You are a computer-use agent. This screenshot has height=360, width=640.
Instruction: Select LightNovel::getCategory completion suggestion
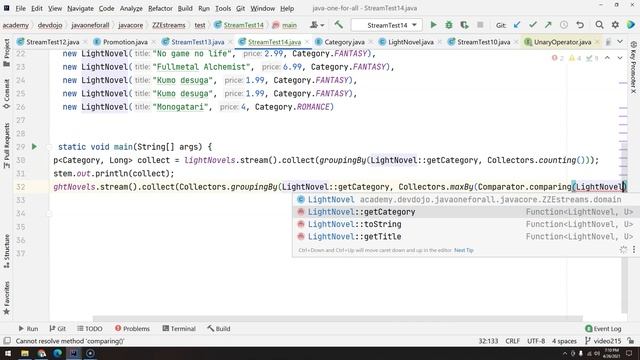pos(465,212)
